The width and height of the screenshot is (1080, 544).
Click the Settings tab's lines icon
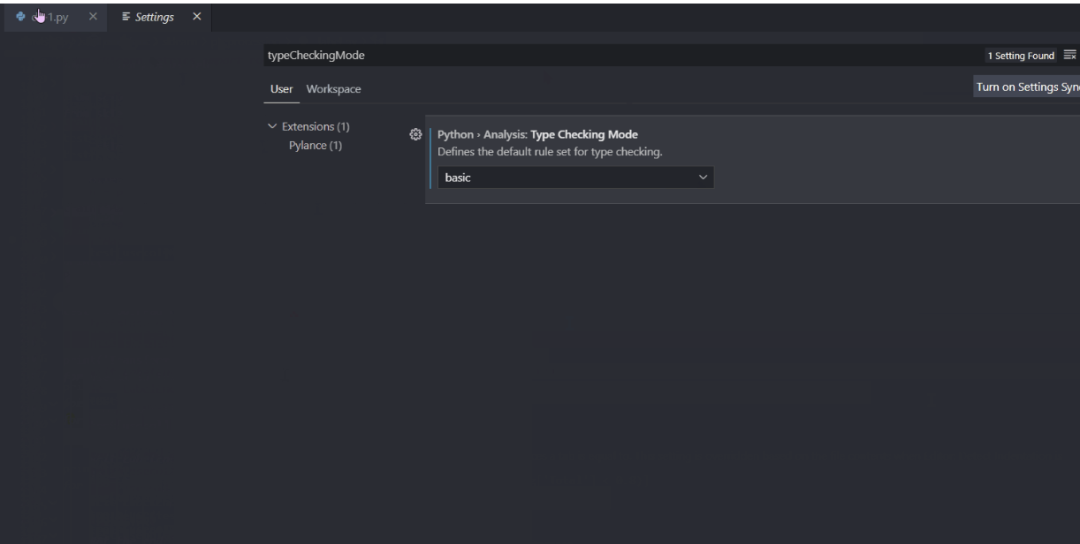[126, 17]
